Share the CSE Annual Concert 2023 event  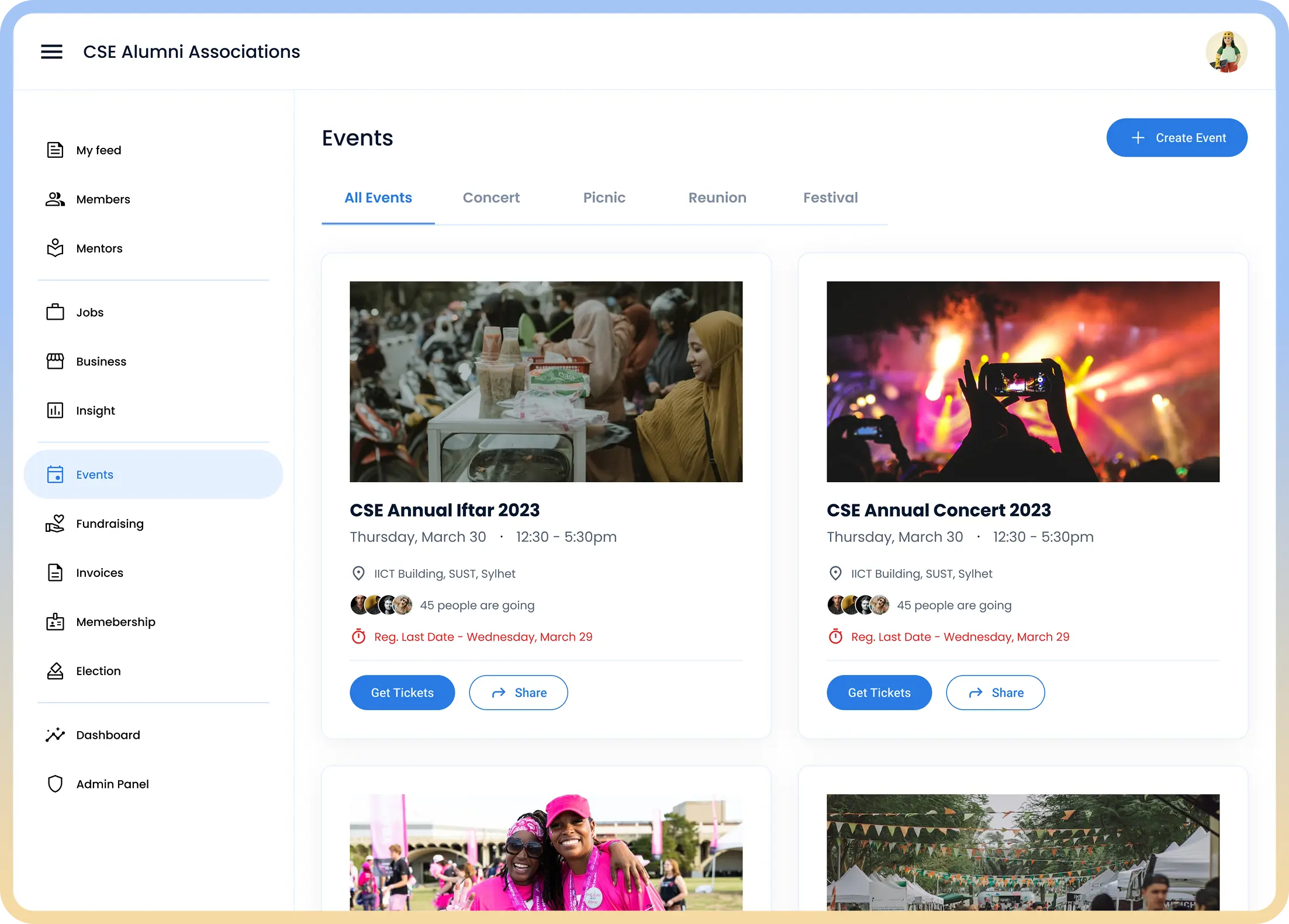click(995, 693)
